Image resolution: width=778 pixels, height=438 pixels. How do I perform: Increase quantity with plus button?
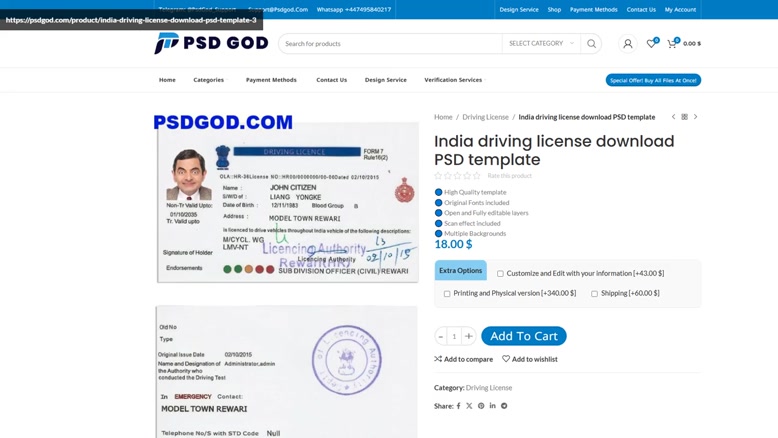[468, 336]
